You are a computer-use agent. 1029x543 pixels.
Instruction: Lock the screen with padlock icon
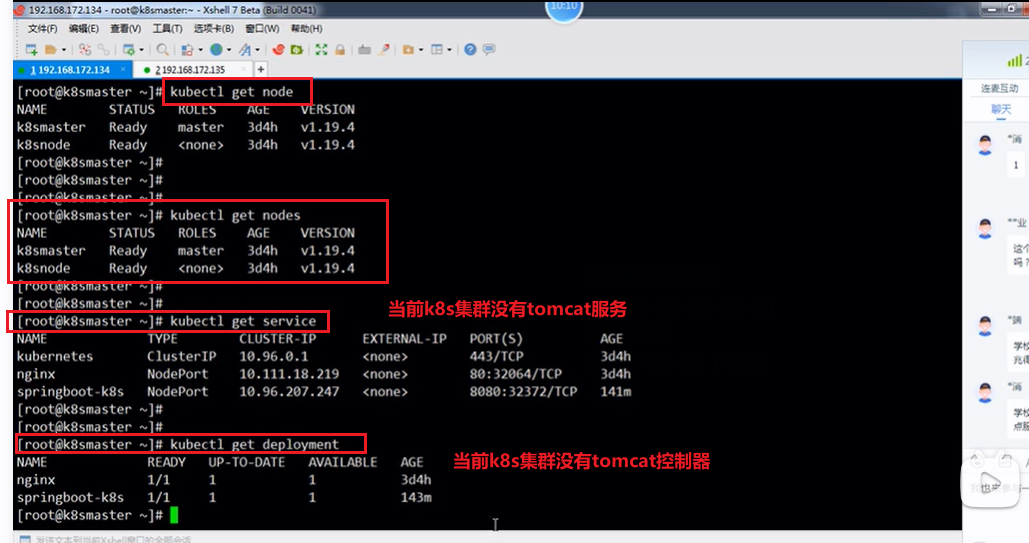click(x=340, y=49)
